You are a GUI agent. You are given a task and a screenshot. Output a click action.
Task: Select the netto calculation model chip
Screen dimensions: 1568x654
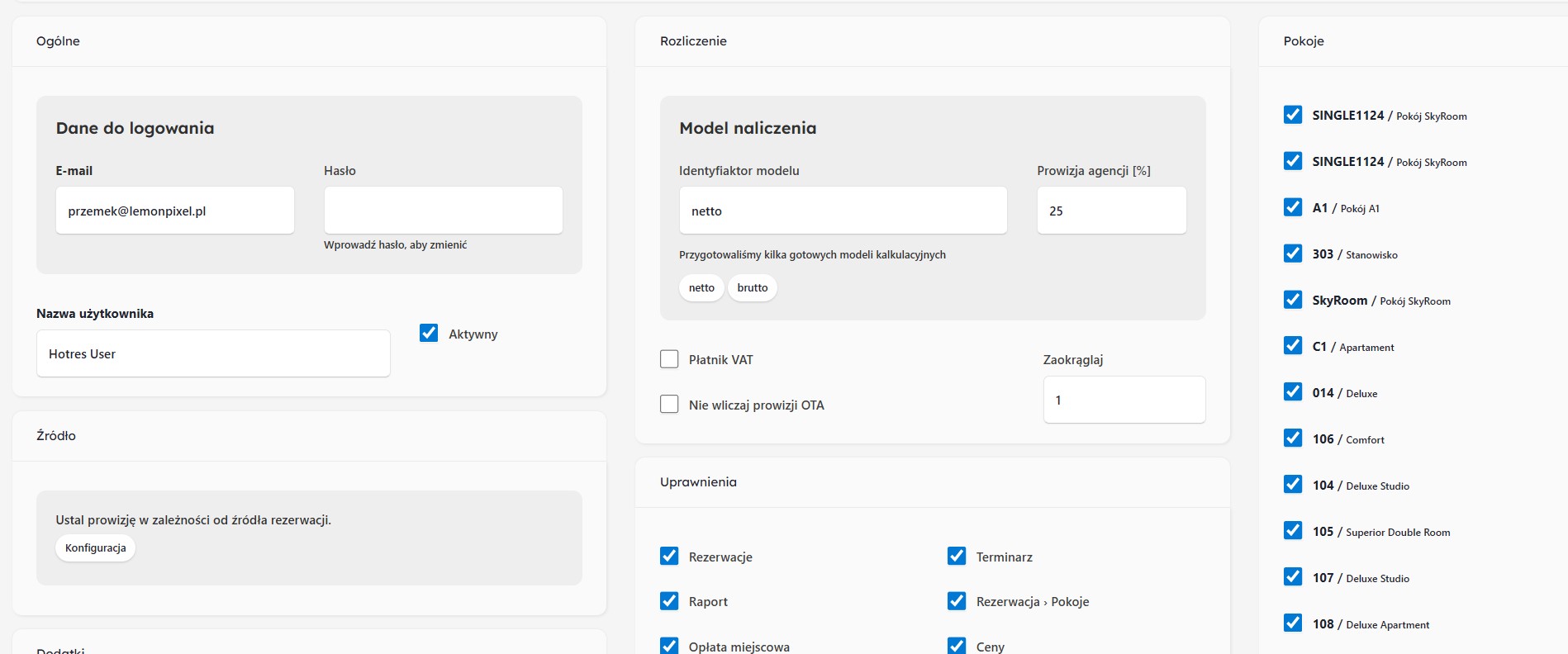click(x=701, y=288)
